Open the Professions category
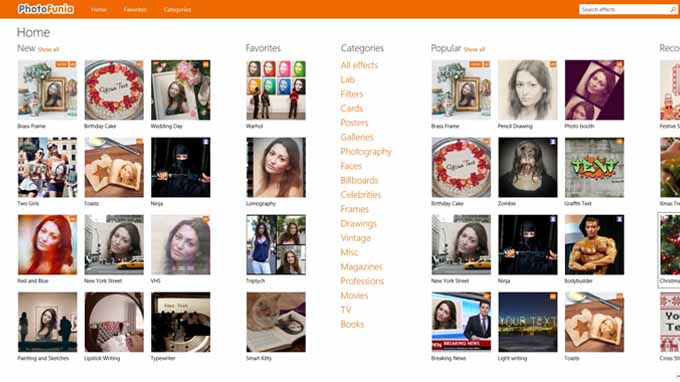This screenshot has height=382, width=680. [362, 281]
